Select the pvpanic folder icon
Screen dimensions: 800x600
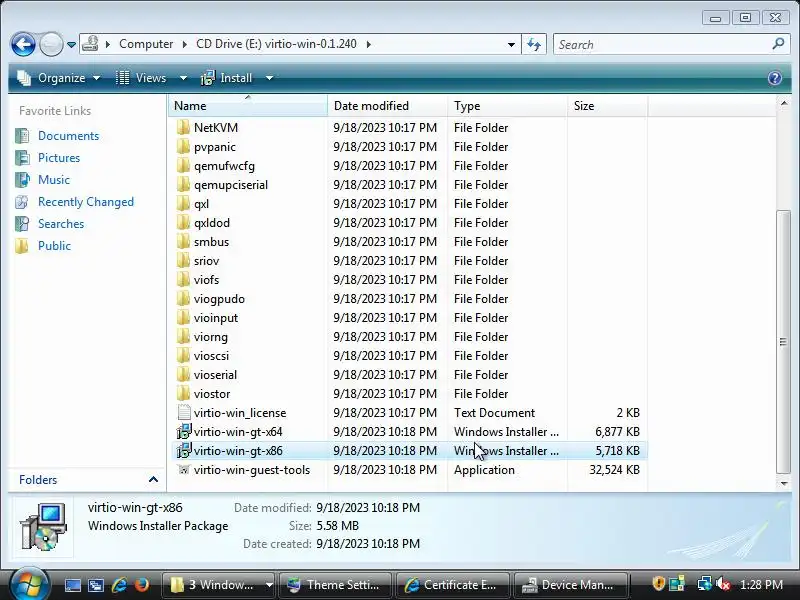[183, 146]
